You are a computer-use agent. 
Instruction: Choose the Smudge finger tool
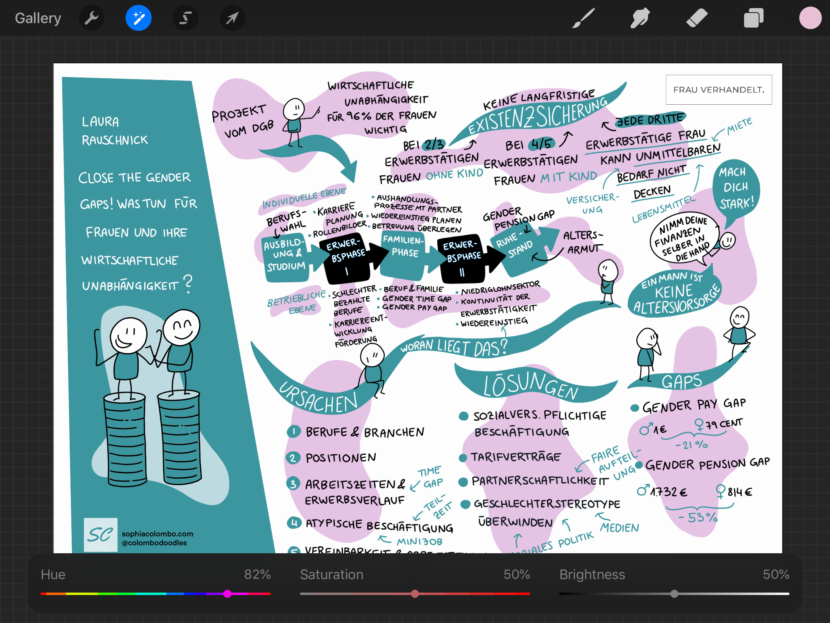coord(640,18)
